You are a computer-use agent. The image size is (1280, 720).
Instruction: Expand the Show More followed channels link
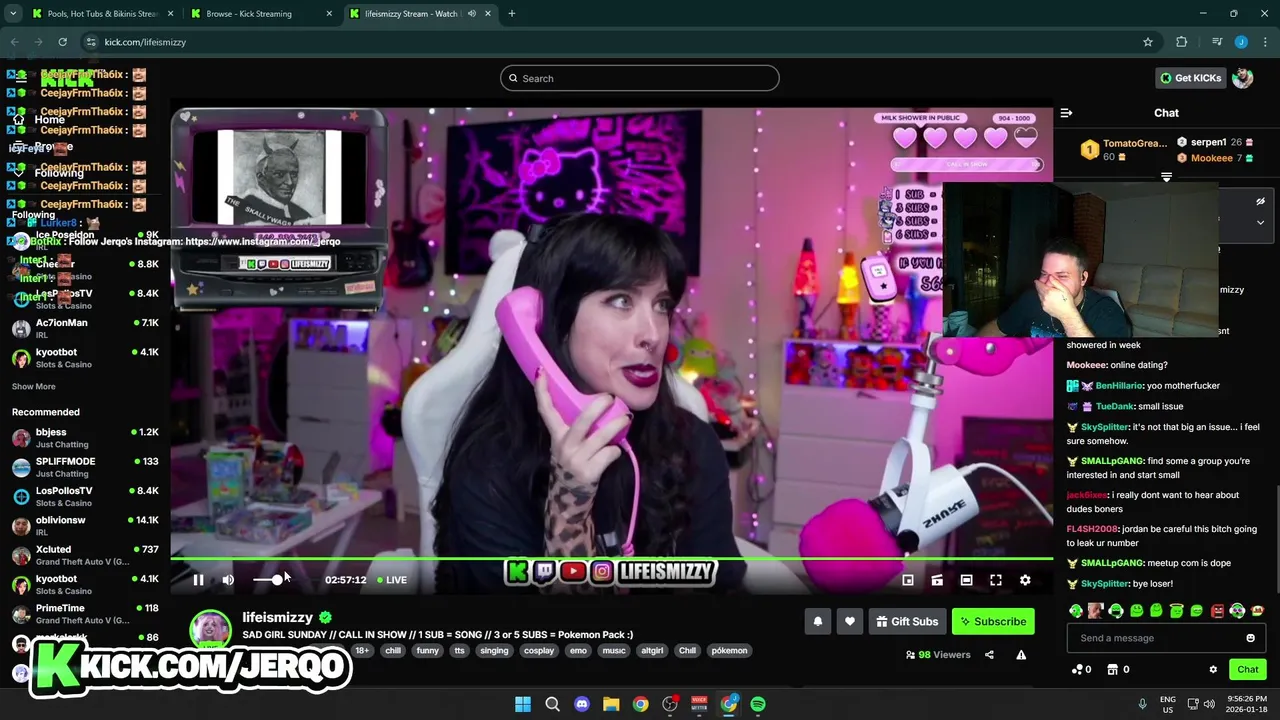[34, 386]
